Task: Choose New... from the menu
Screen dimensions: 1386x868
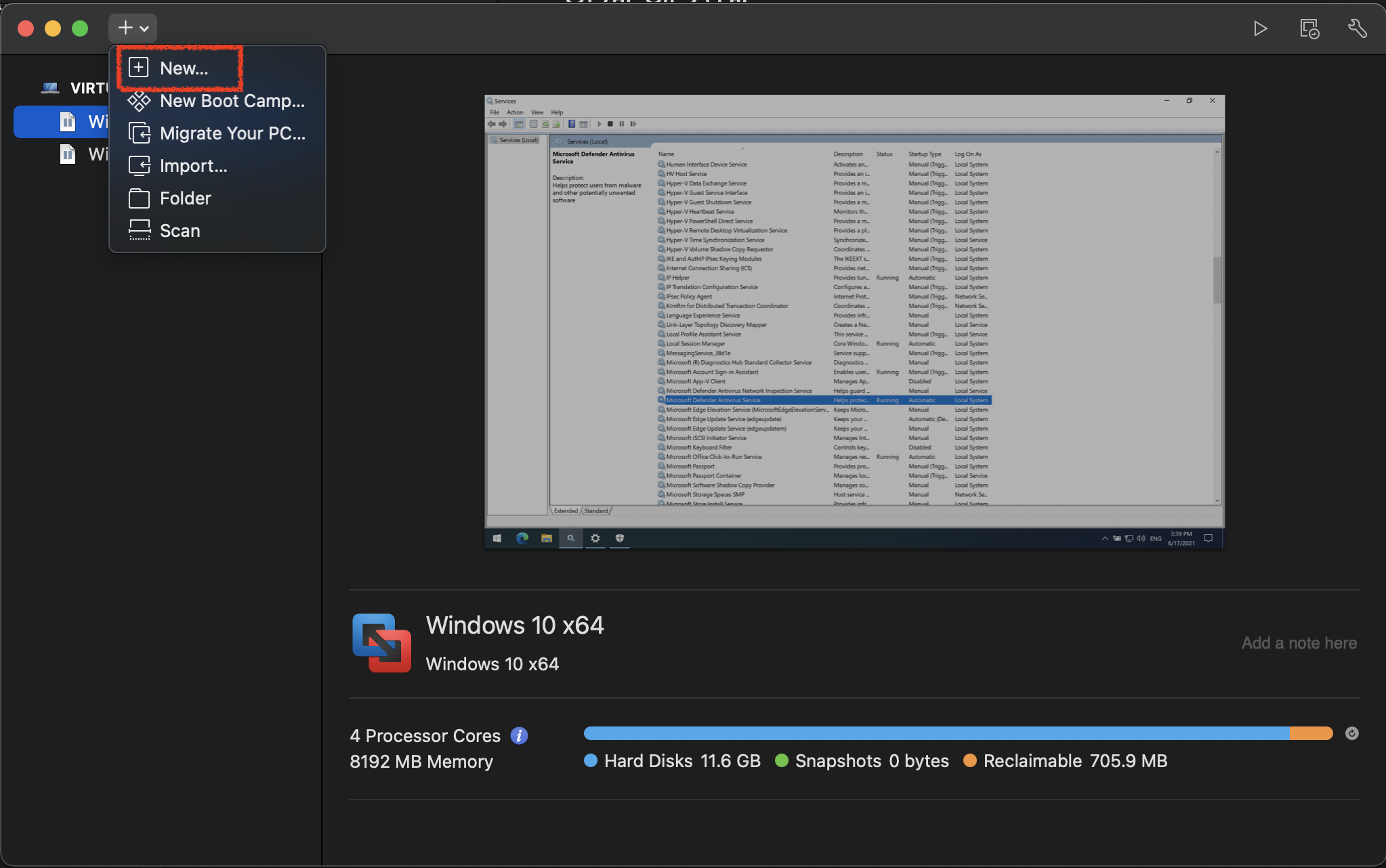Action: (x=184, y=68)
